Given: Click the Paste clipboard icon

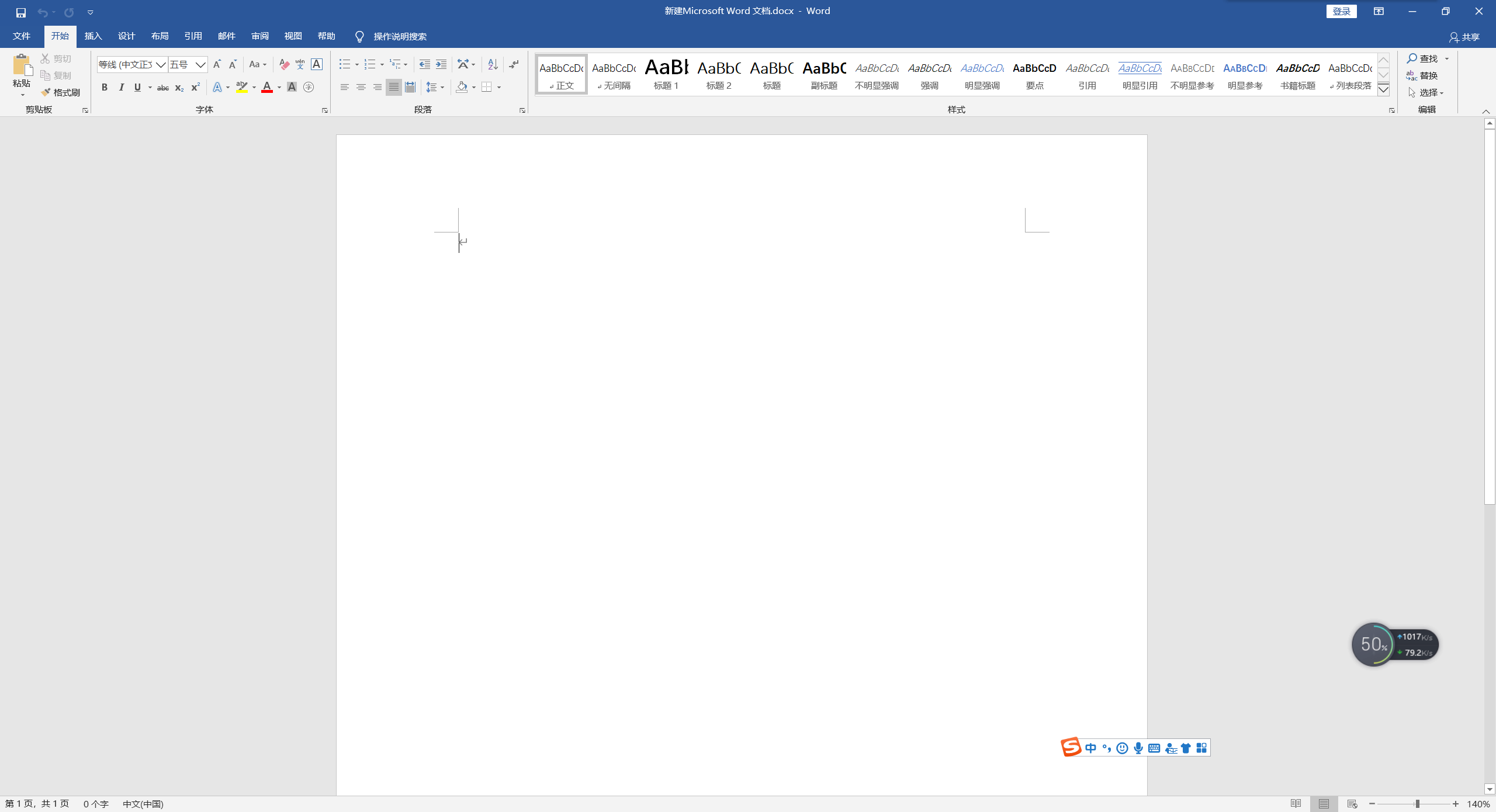Looking at the screenshot, I should (x=22, y=66).
